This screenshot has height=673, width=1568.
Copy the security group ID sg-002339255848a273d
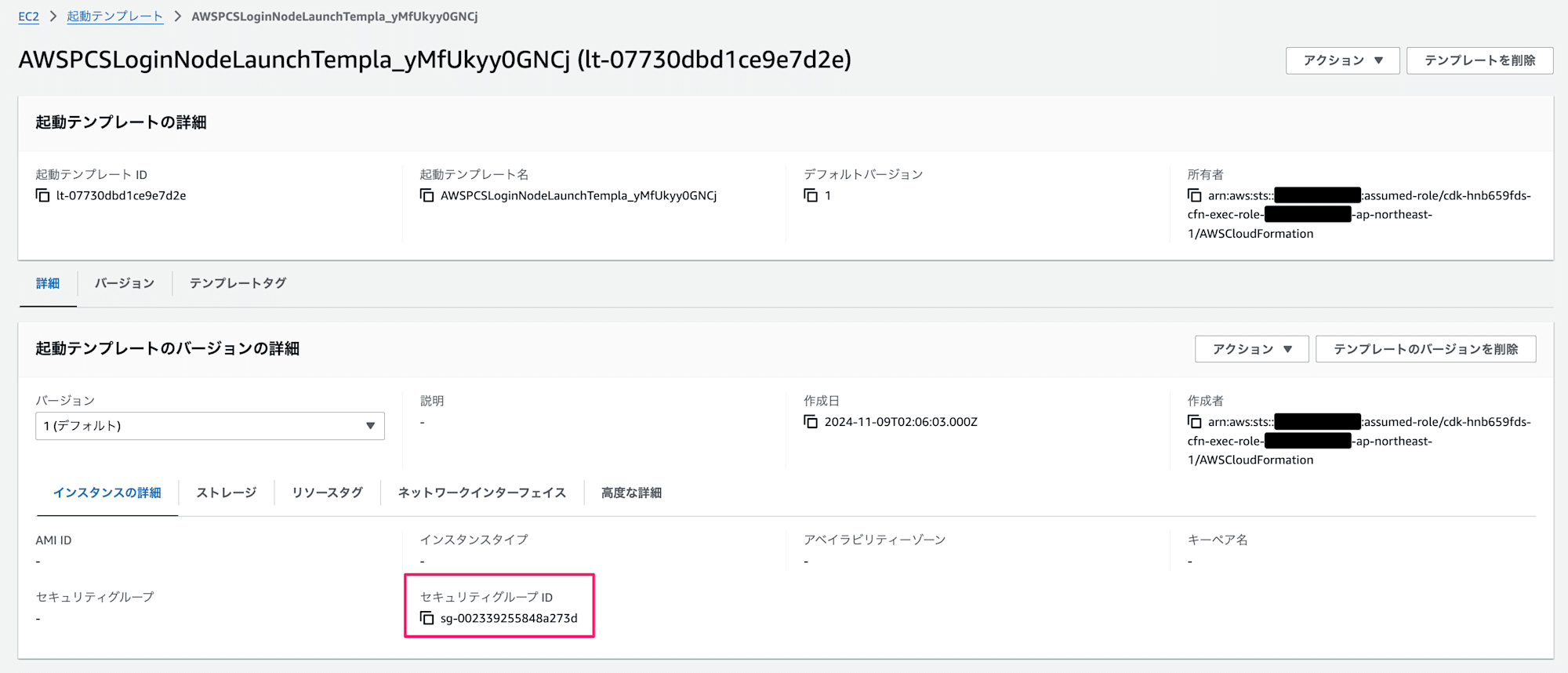click(426, 618)
